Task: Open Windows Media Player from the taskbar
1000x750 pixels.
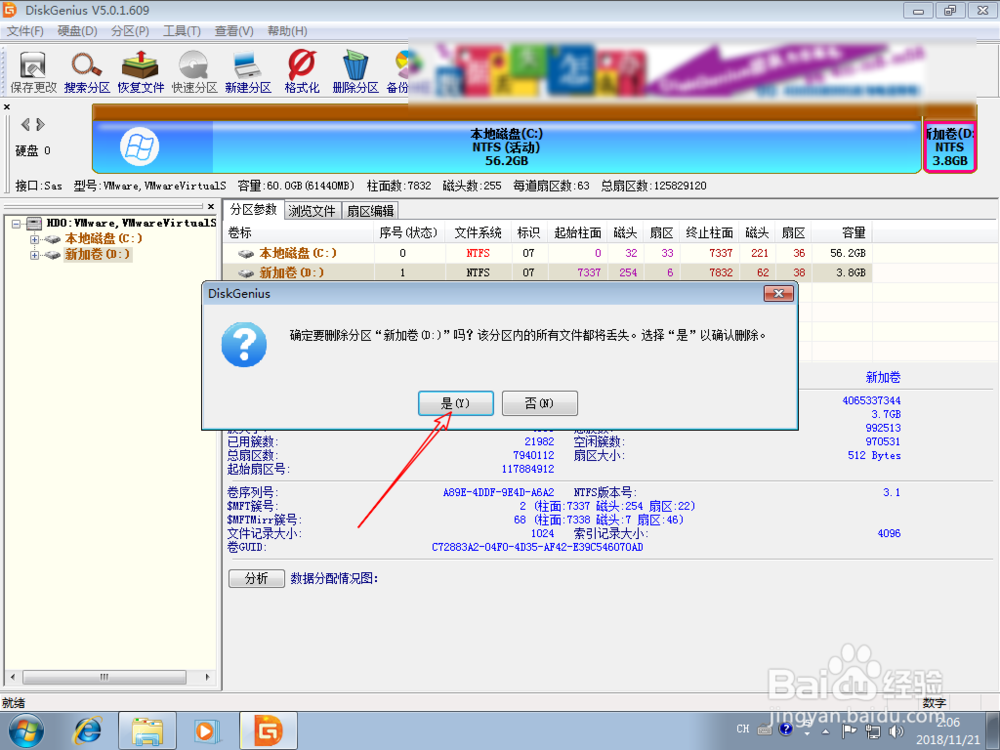Action: coord(207,731)
